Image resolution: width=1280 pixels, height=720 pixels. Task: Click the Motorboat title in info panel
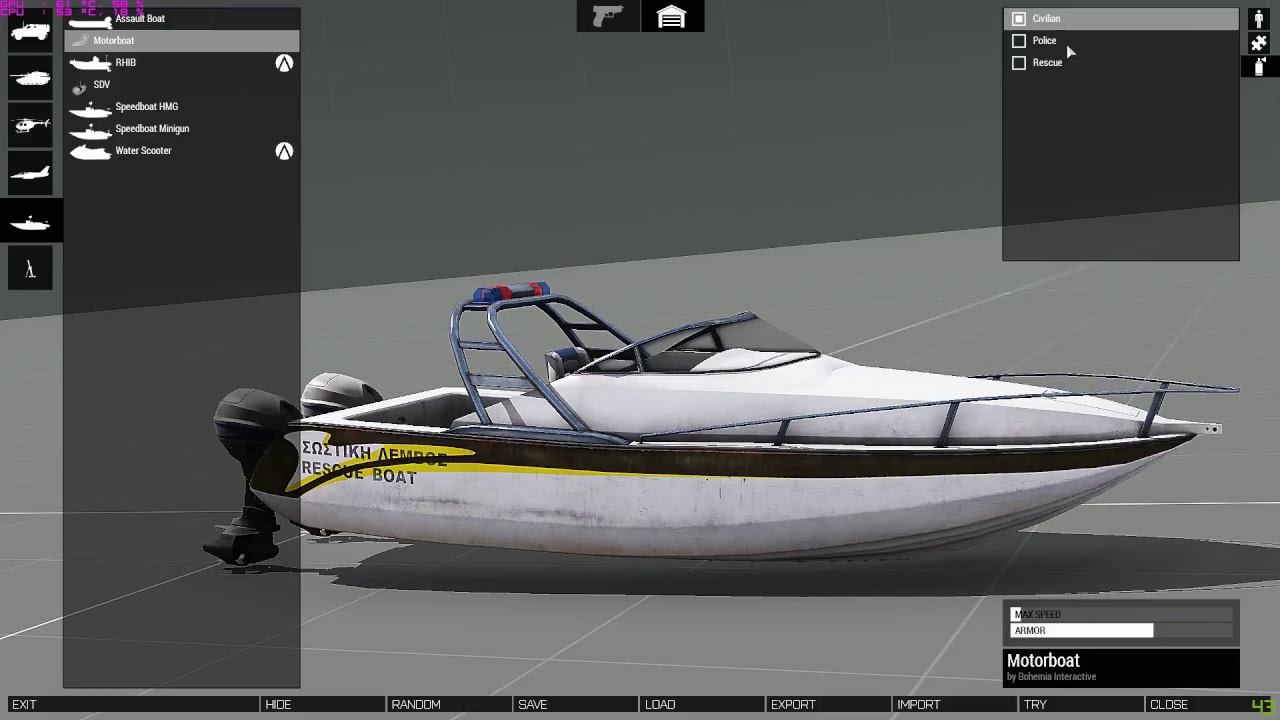click(1043, 661)
